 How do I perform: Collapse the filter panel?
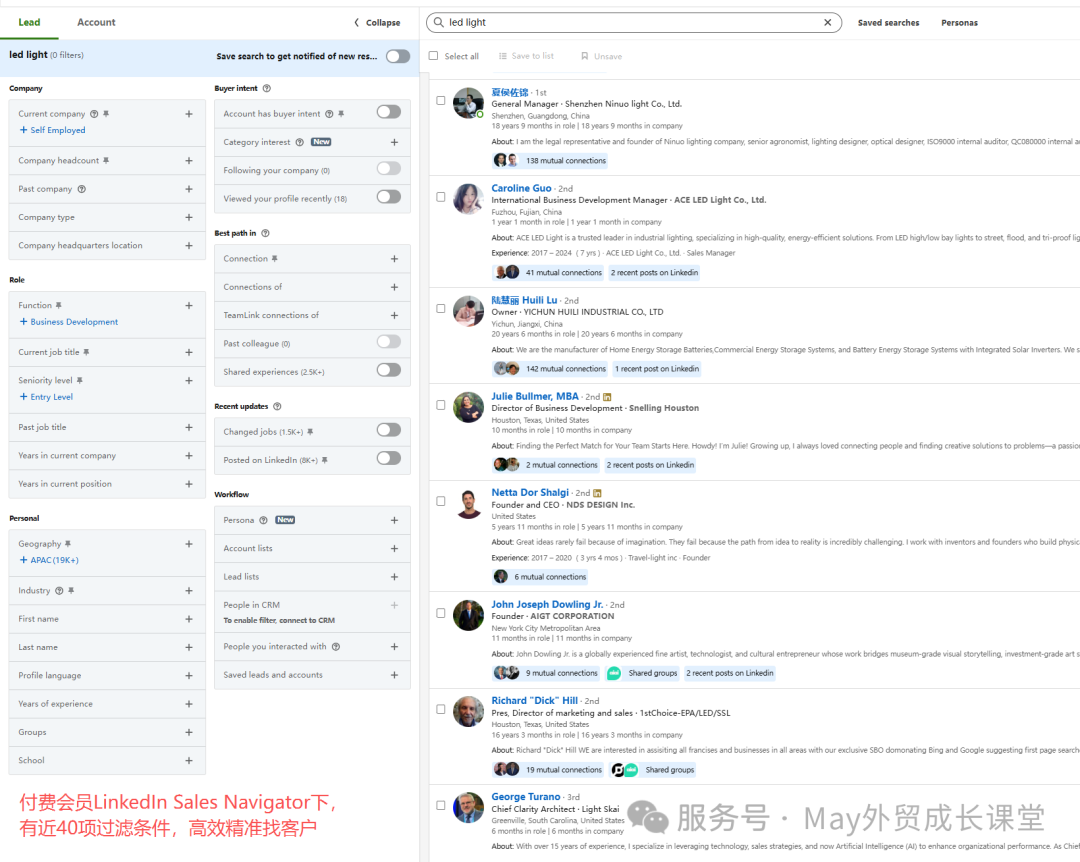click(x=377, y=22)
